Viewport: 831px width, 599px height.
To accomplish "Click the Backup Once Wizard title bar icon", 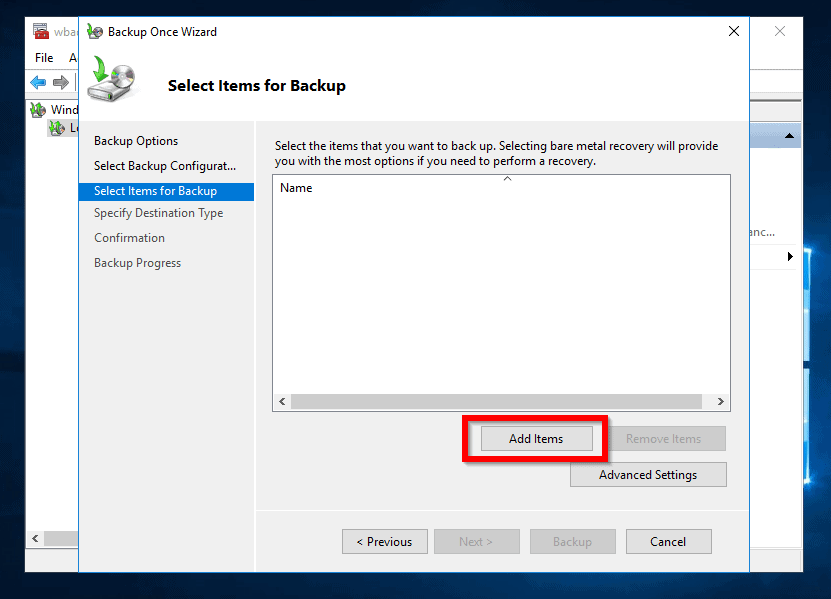I will pyautogui.click(x=95, y=31).
